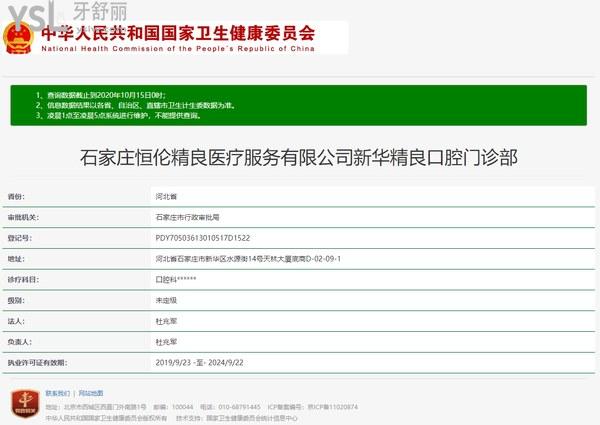Click registration number PDY70503613010517D1522
The image size is (600, 425).
(202, 238)
